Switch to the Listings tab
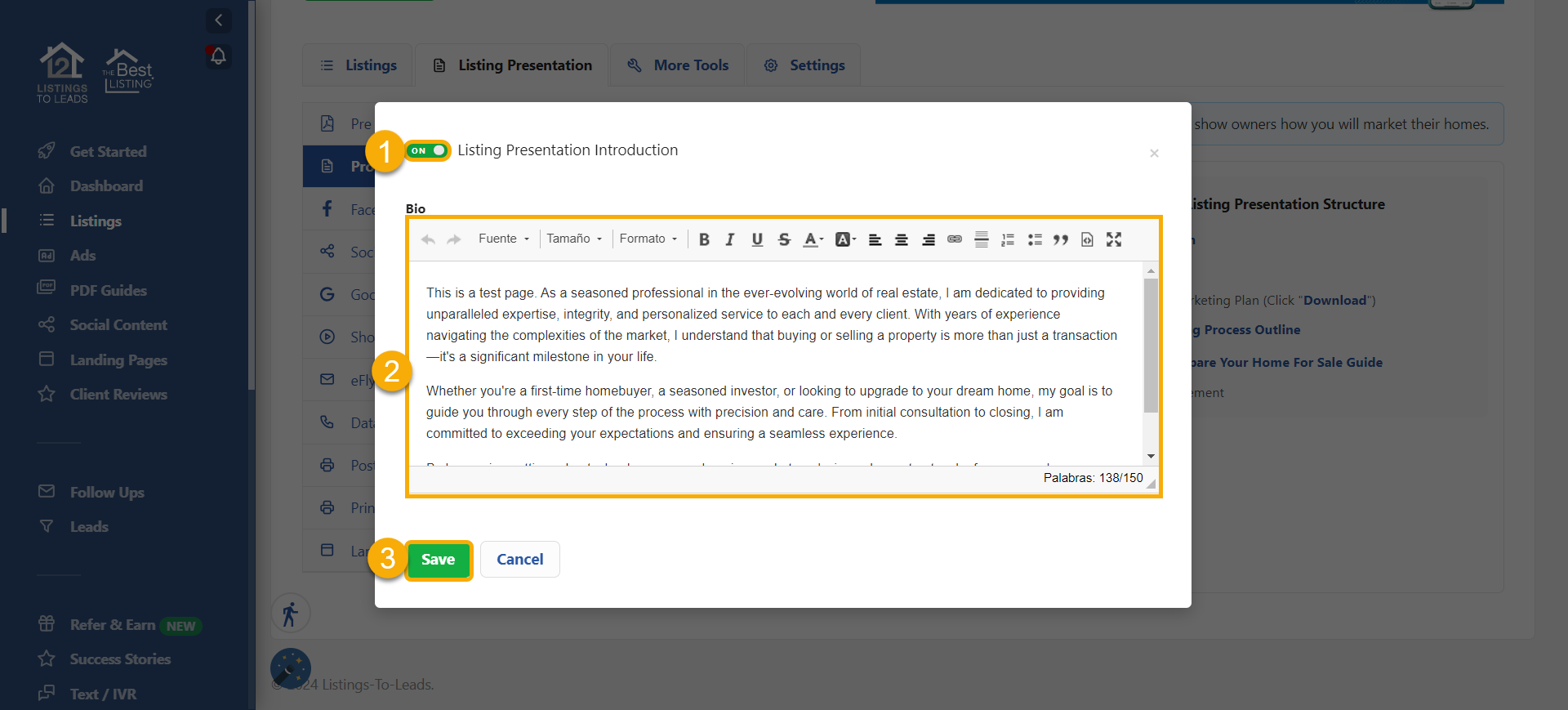Image resolution: width=1568 pixels, height=710 pixels. coord(359,65)
